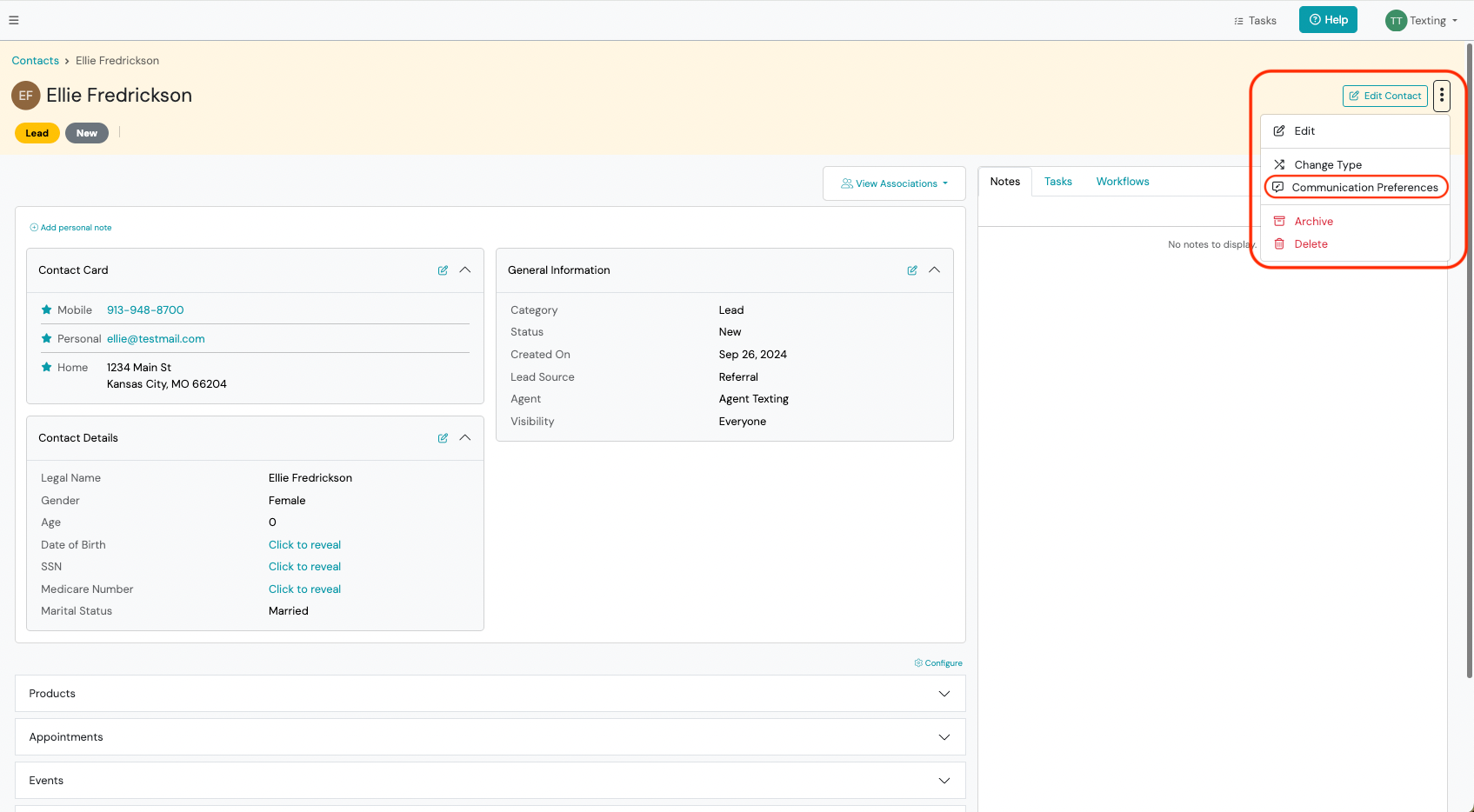Go to Contacts breadcrumb link

click(36, 61)
